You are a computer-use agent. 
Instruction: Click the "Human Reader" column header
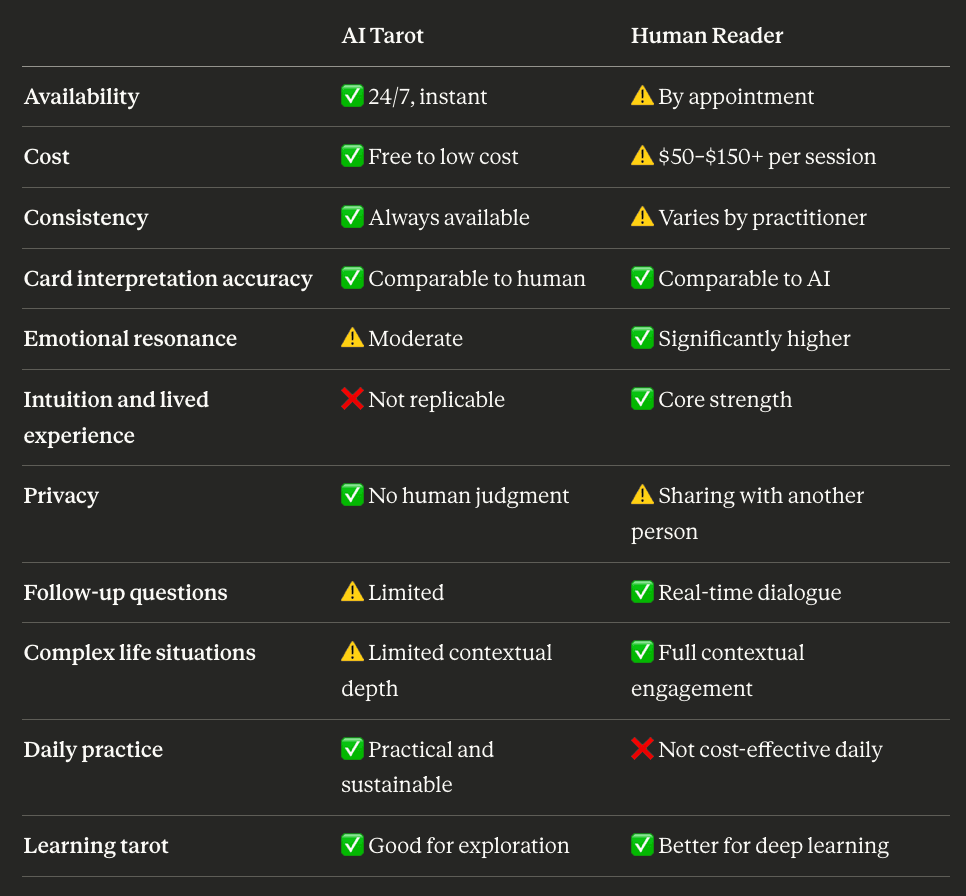point(707,36)
